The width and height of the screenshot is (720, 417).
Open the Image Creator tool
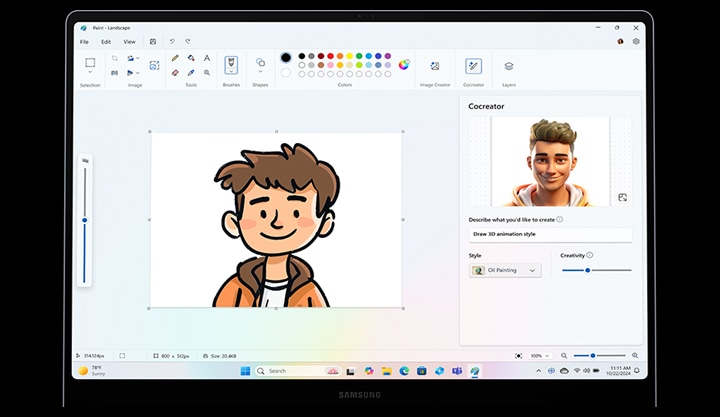click(435, 66)
